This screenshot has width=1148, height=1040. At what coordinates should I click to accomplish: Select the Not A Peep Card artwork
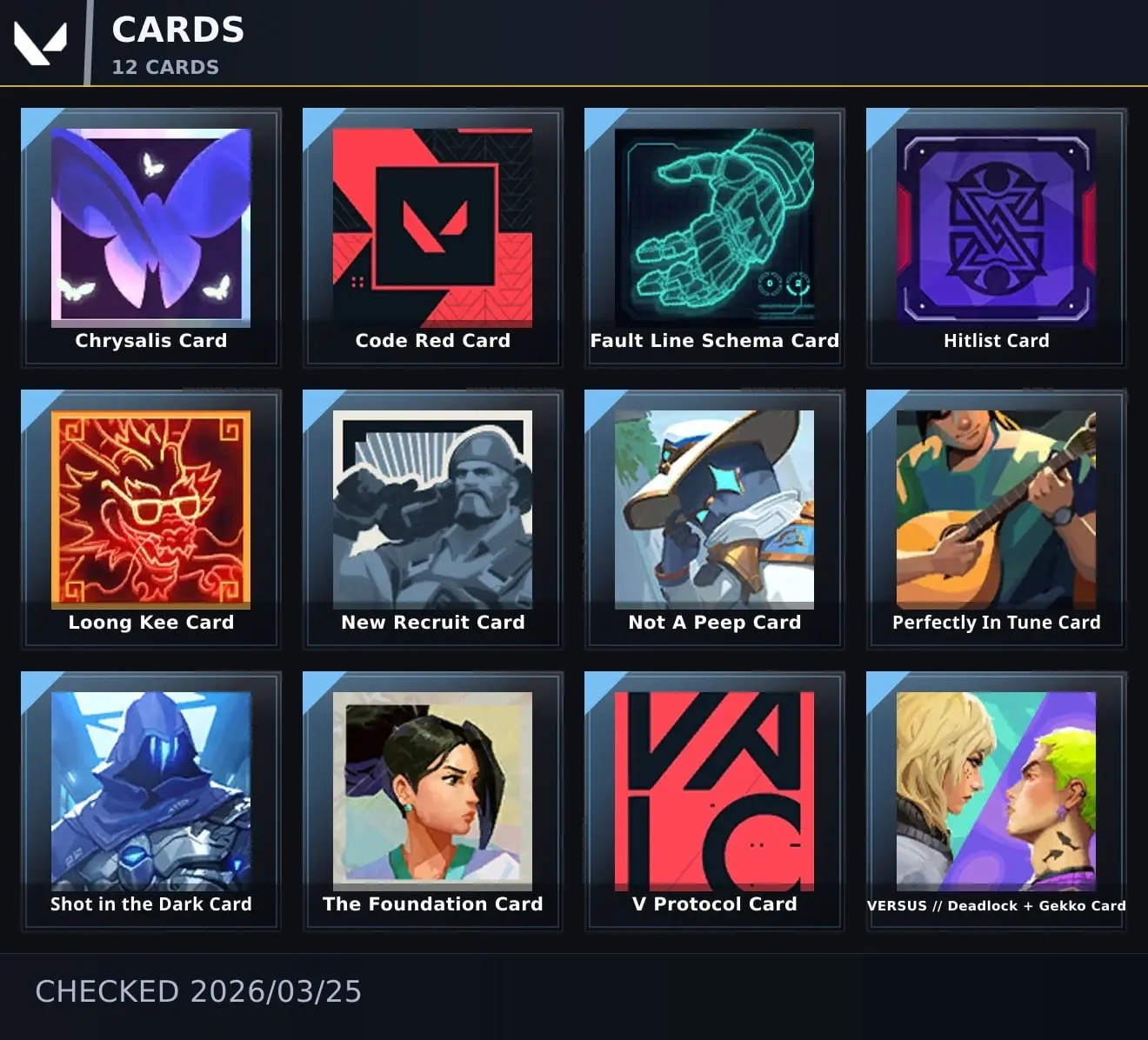coord(714,510)
